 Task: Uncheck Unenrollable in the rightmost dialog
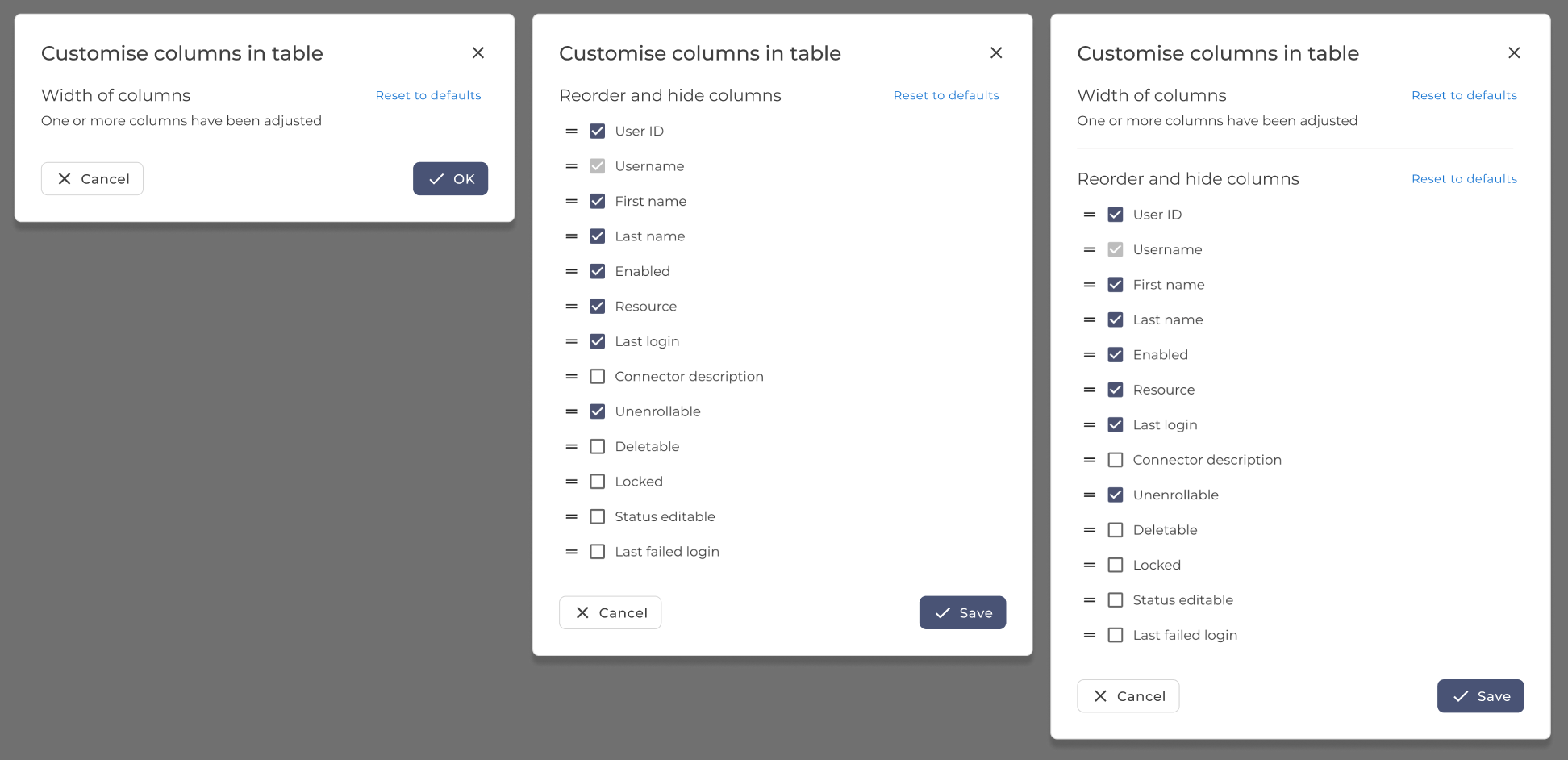[1116, 495]
